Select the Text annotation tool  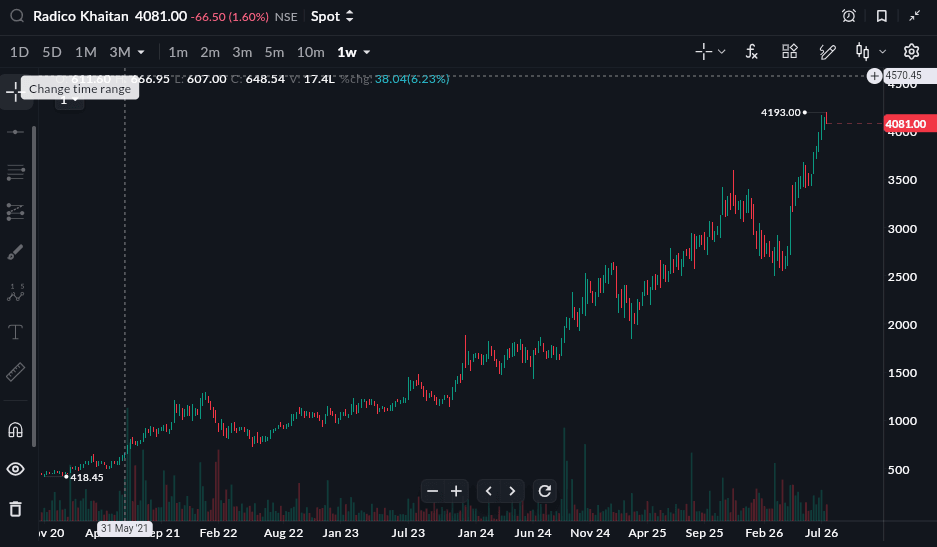click(x=16, y=332)
